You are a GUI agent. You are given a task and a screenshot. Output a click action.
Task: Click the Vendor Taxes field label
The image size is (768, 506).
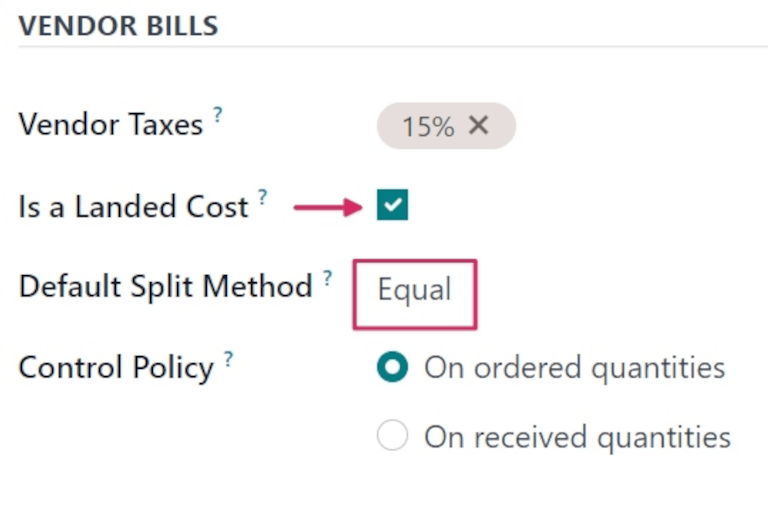point(111,125)
